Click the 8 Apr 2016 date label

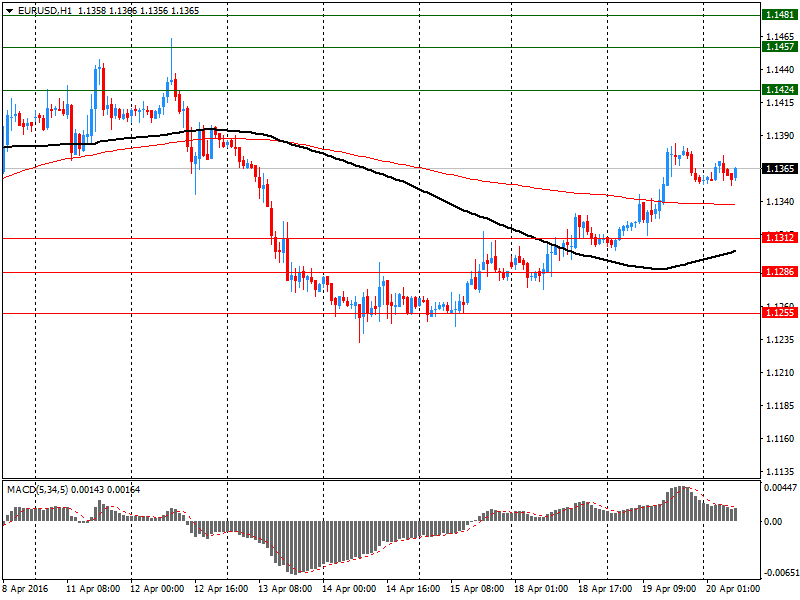pos(25,589)
